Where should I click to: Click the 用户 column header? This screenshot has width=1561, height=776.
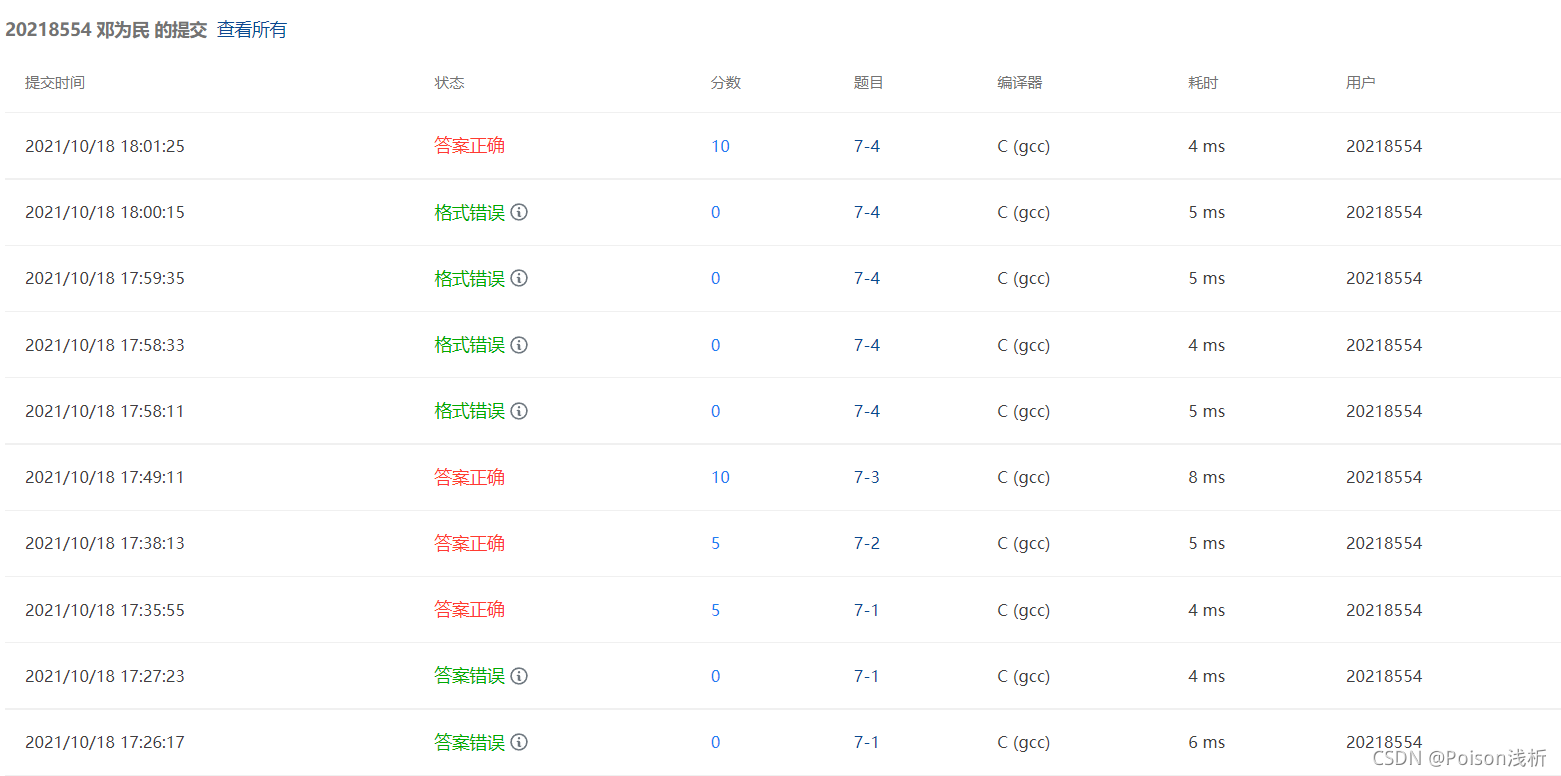[1361, 83]
